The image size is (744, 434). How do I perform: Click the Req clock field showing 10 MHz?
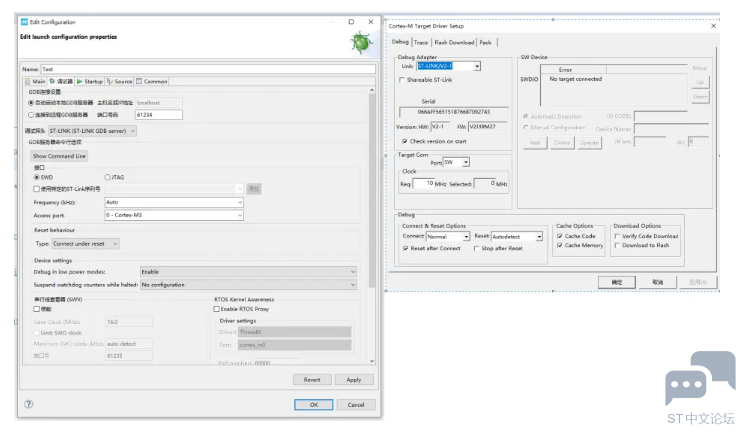(423, 184)
